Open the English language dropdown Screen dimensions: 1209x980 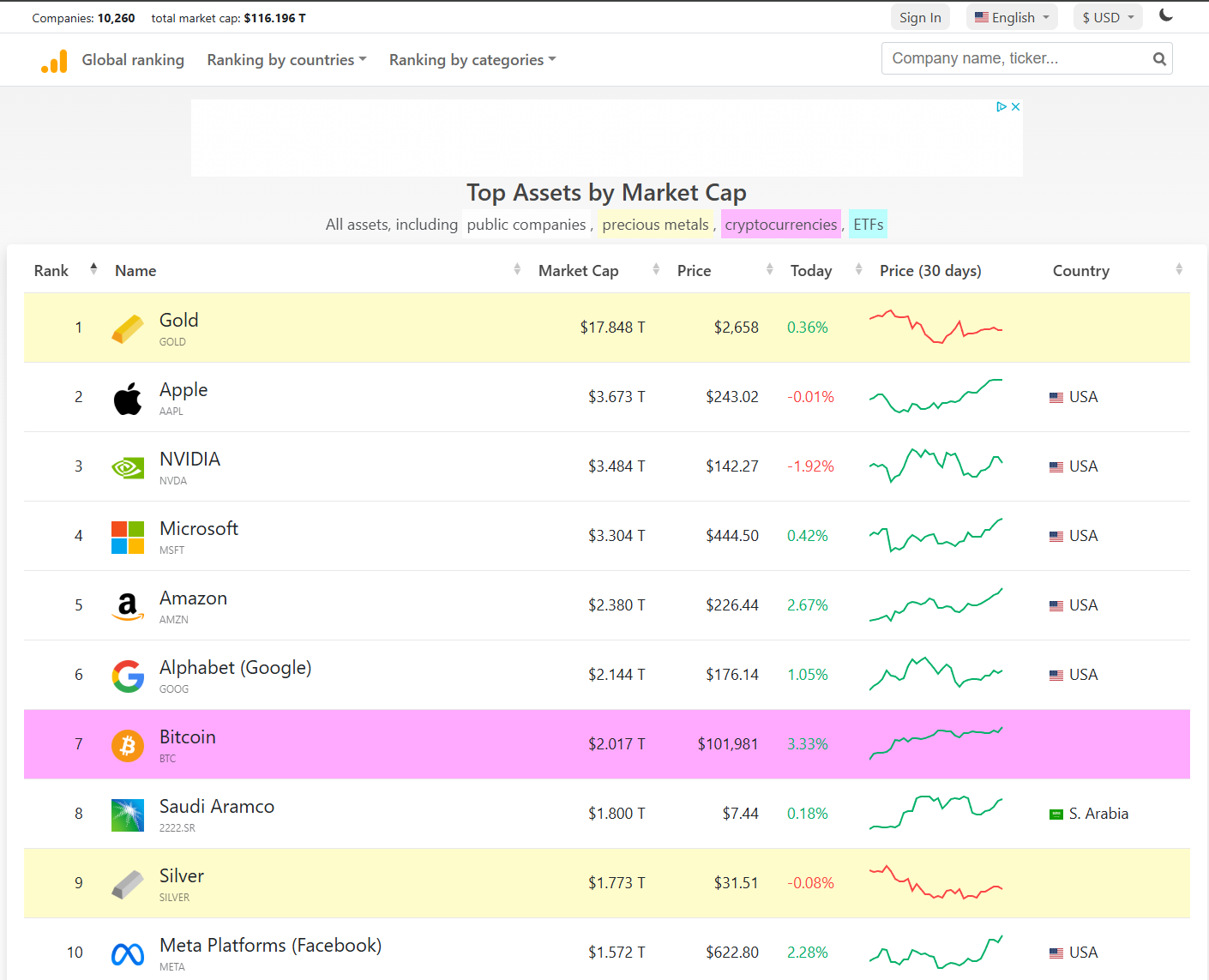click(x=1012, y=17)
